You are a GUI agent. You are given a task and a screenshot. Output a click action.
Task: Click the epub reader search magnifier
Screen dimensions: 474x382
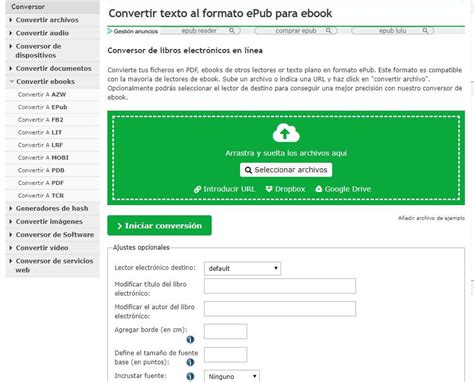click(x=232, y=31)
